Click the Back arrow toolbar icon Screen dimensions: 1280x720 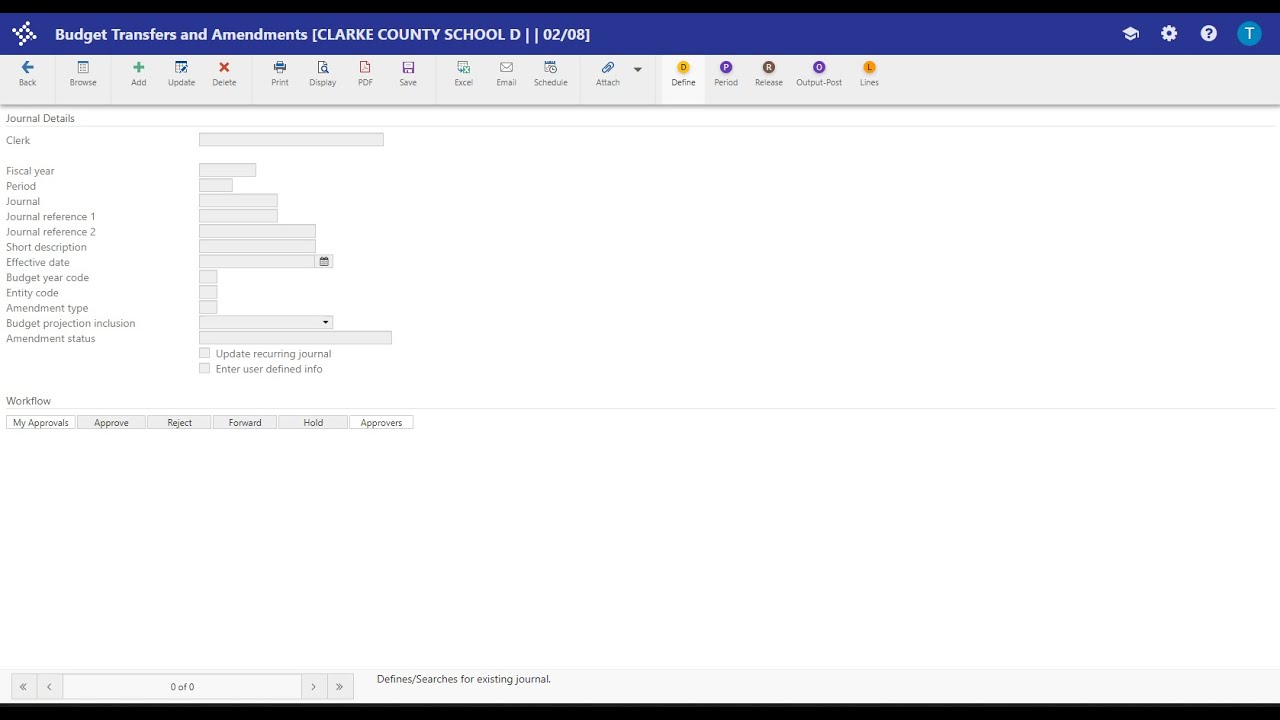coord(27,68)
